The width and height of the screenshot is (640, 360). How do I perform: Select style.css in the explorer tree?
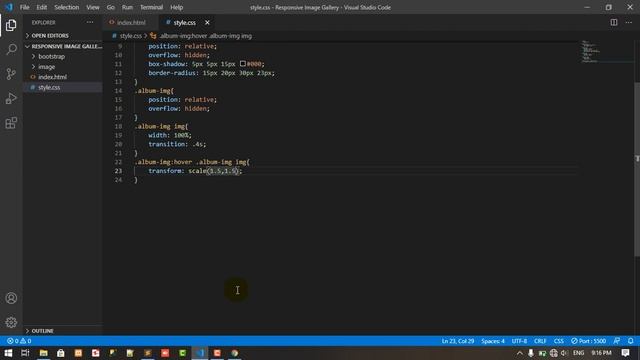tap(49, 87)
